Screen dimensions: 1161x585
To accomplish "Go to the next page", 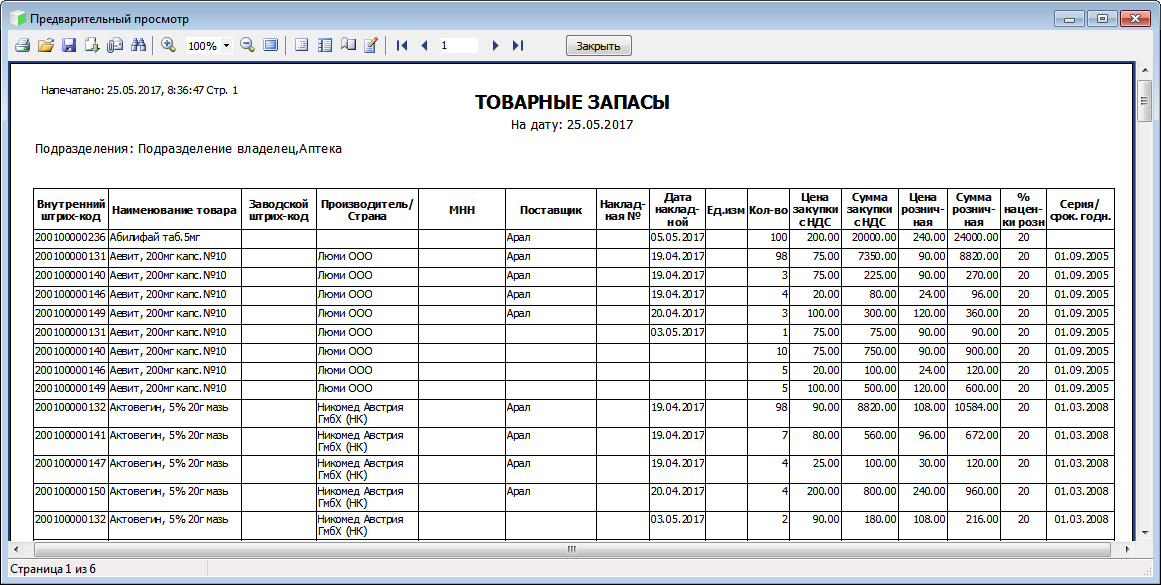I will point(495,46).
